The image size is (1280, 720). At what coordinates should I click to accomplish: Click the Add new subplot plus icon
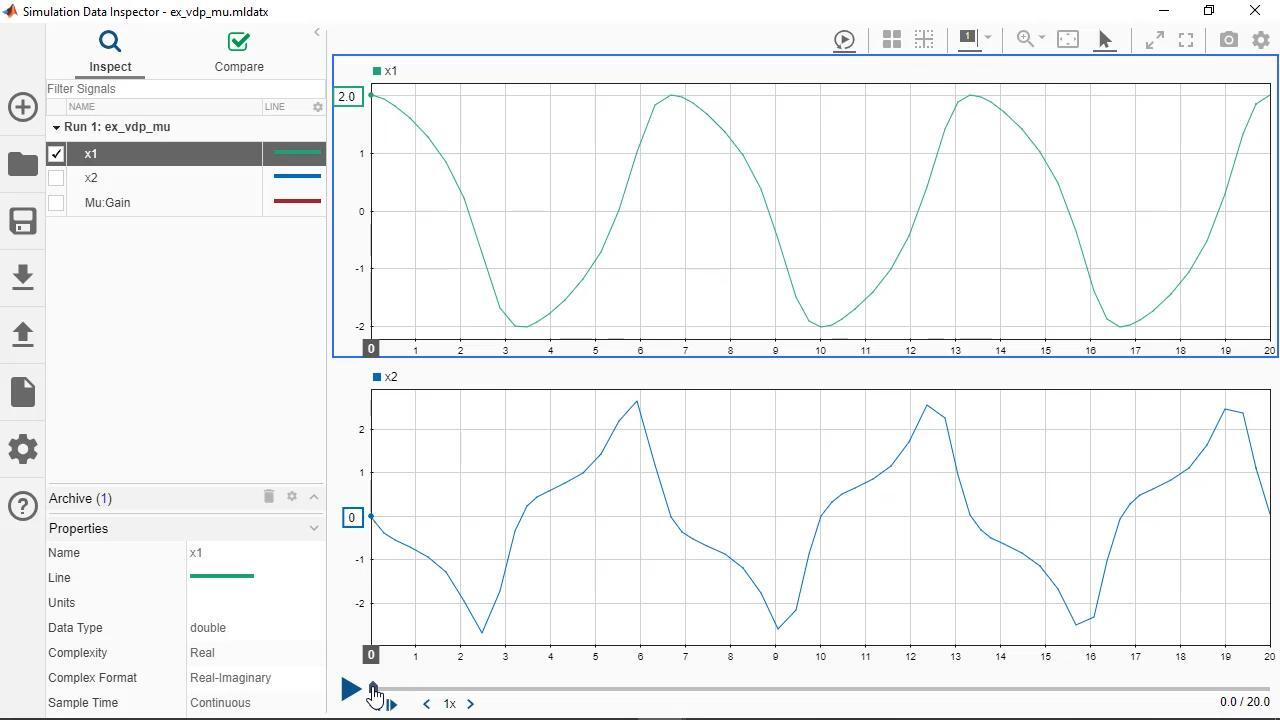point(23,107)
